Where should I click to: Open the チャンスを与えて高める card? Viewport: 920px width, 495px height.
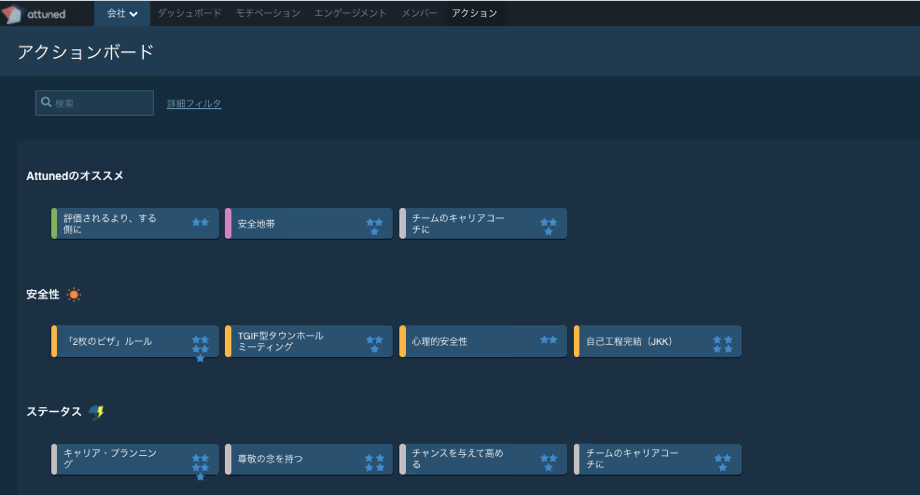pos(483,459)
